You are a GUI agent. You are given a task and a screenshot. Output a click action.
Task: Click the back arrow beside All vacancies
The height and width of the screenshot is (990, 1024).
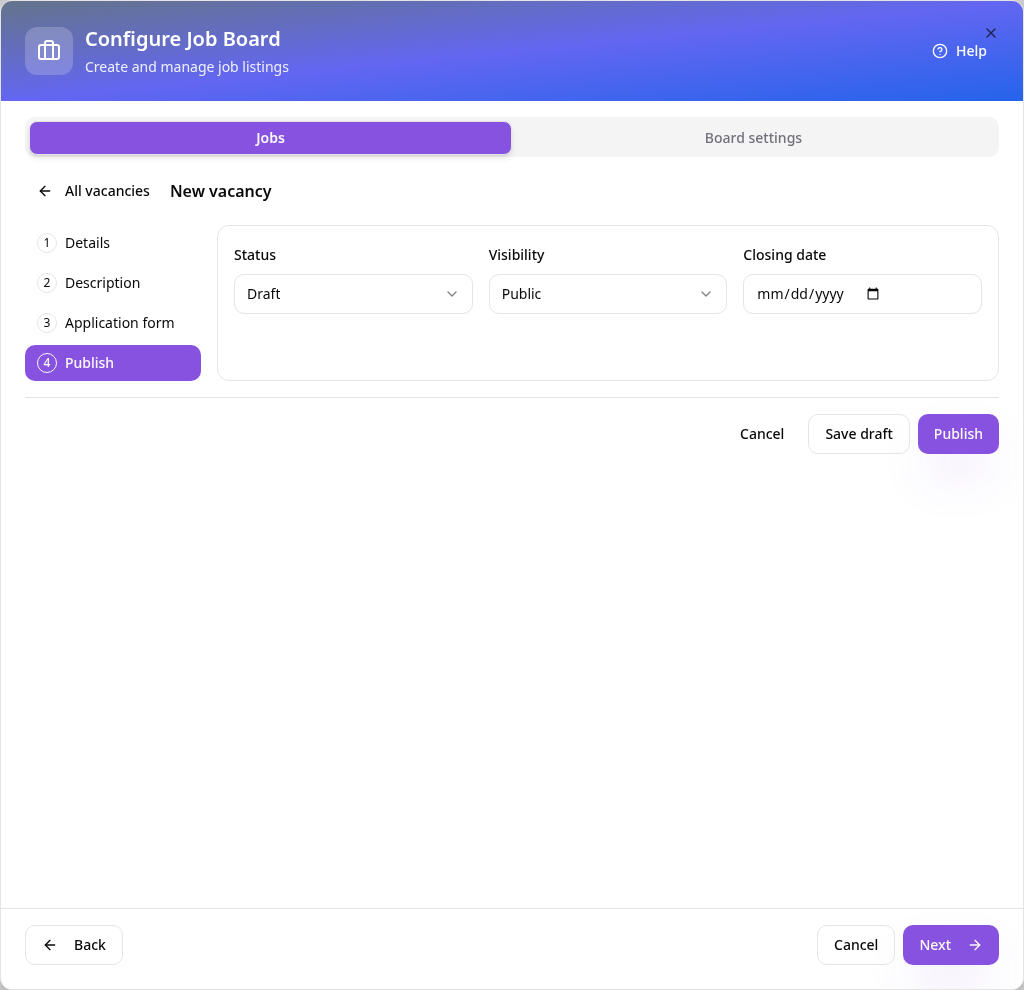44,191
